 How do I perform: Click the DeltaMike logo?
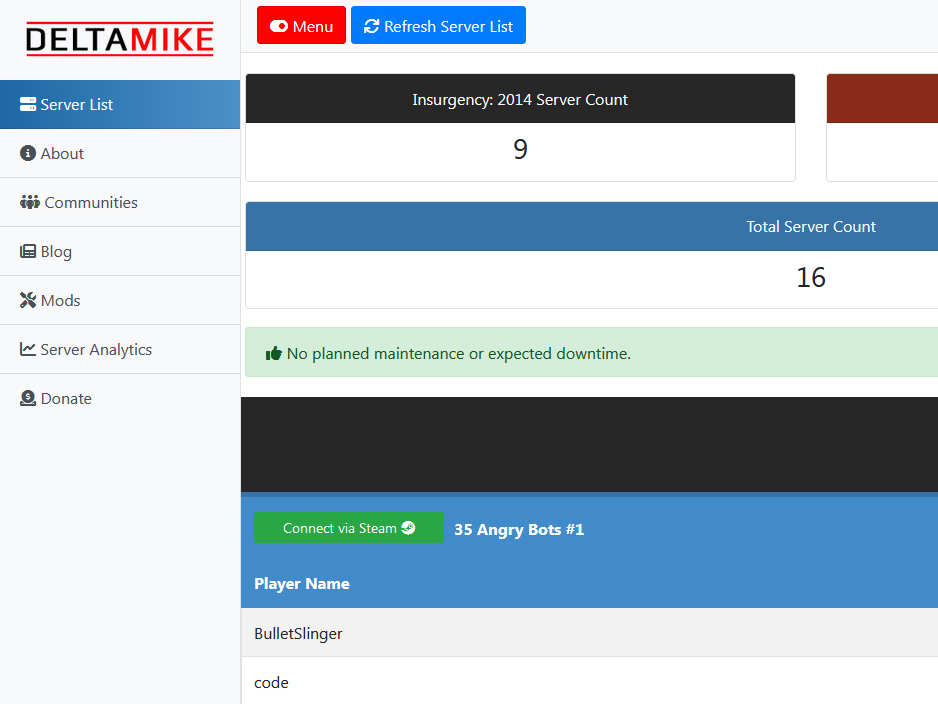[119, 40]
